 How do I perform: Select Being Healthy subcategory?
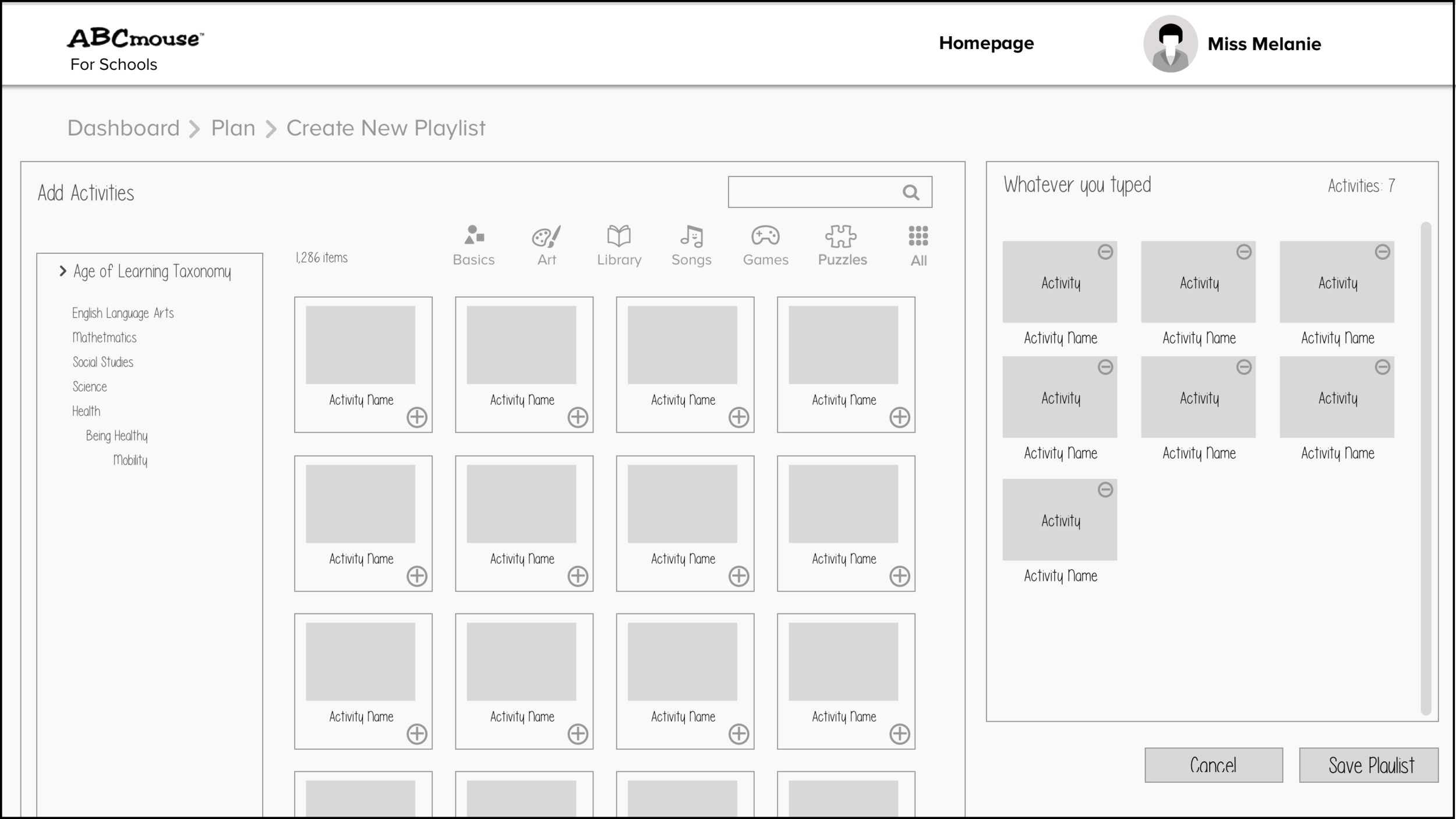[x=116, y=436]
